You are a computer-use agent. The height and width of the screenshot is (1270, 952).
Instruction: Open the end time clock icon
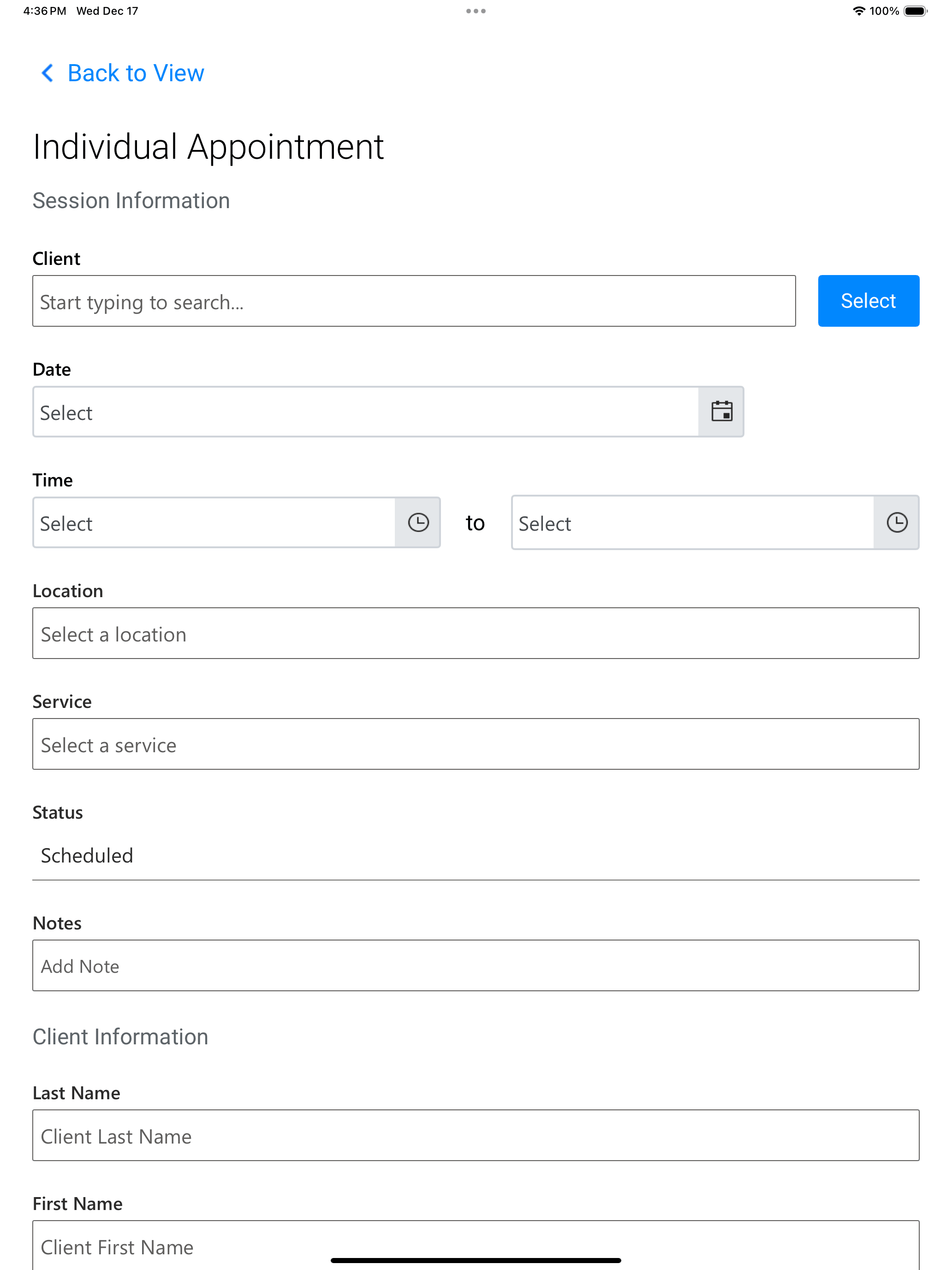click(897, 522)
